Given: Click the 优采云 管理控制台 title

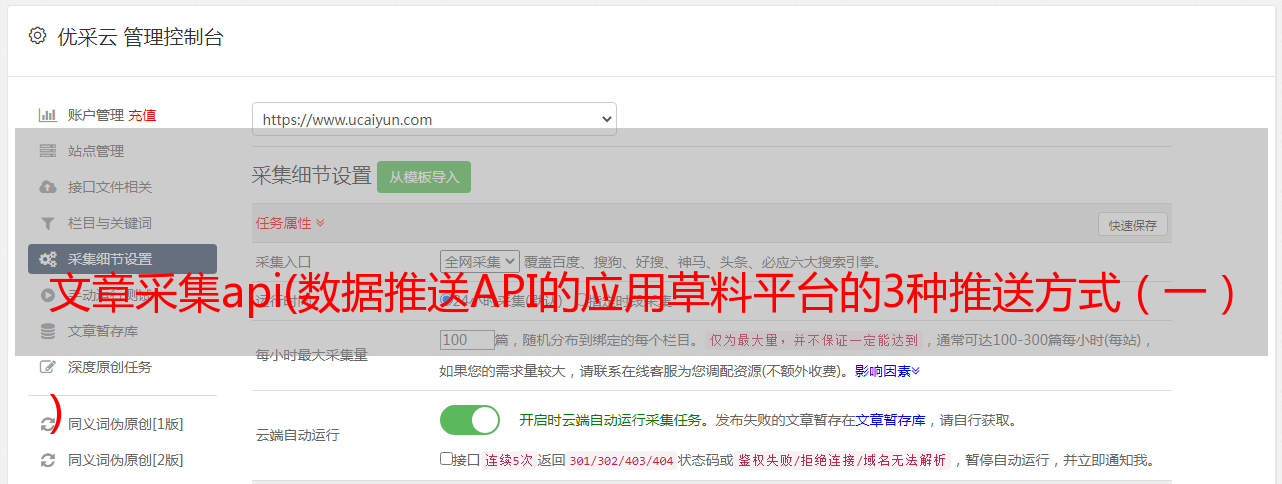Looking at the screenshot, I should tap(140, 37).
